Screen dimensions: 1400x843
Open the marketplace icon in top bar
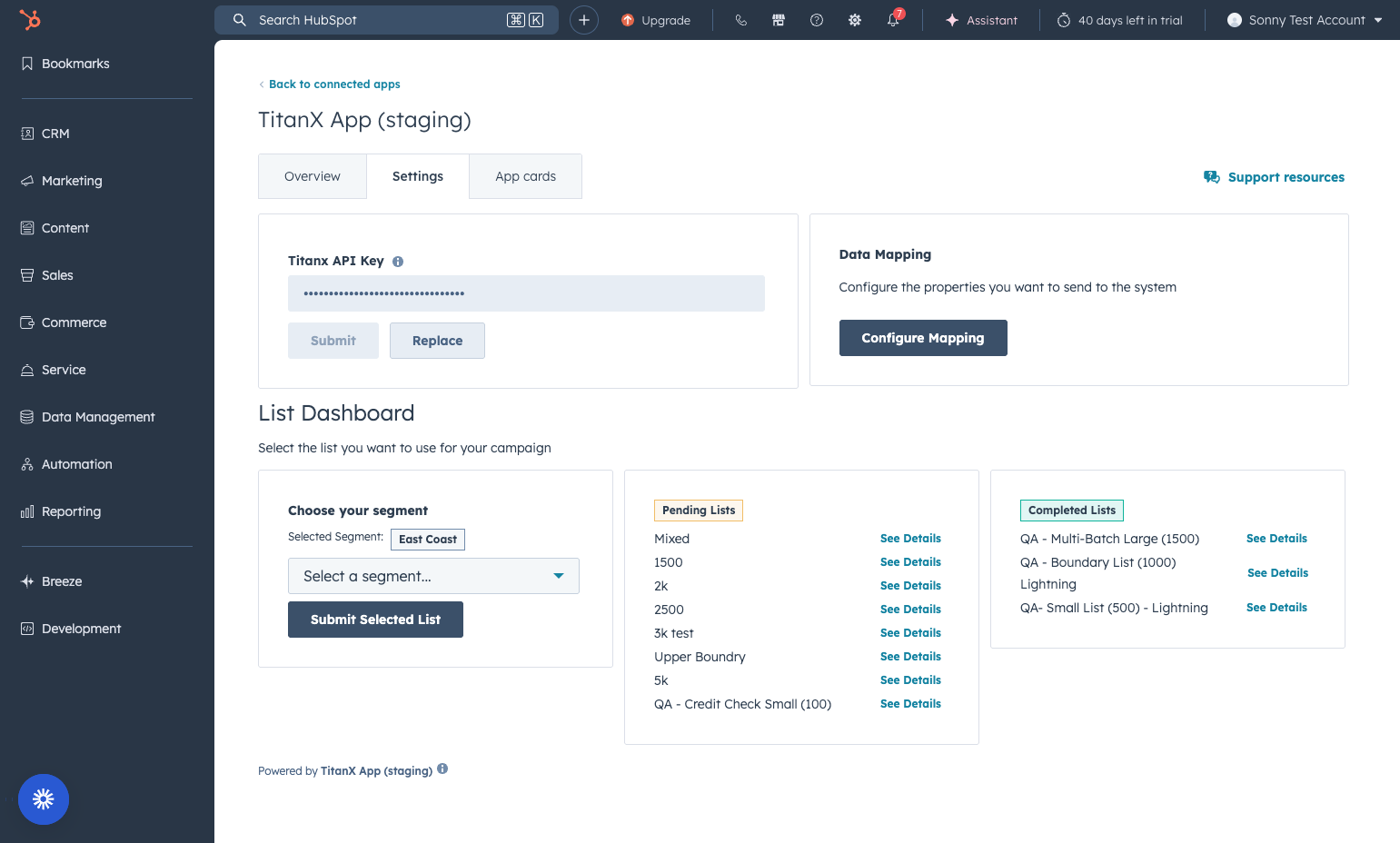(x=779, y=20)
